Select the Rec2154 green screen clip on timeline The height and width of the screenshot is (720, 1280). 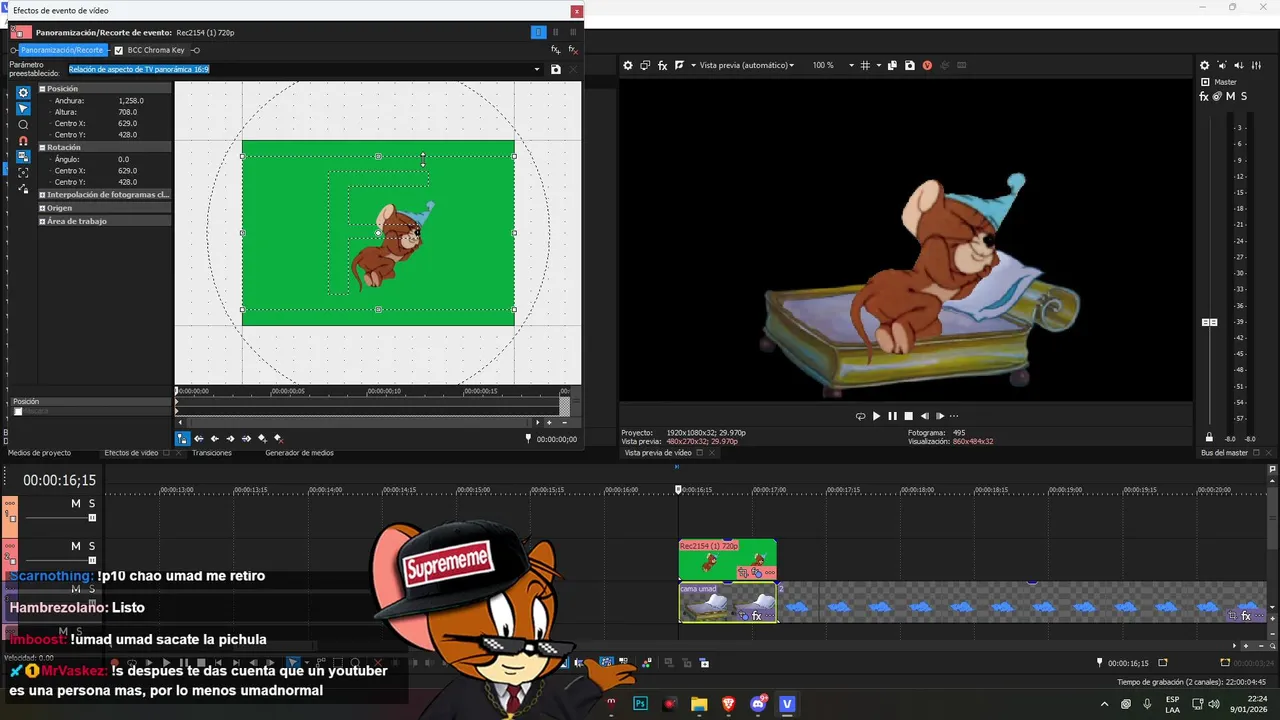tap(727, 560)
